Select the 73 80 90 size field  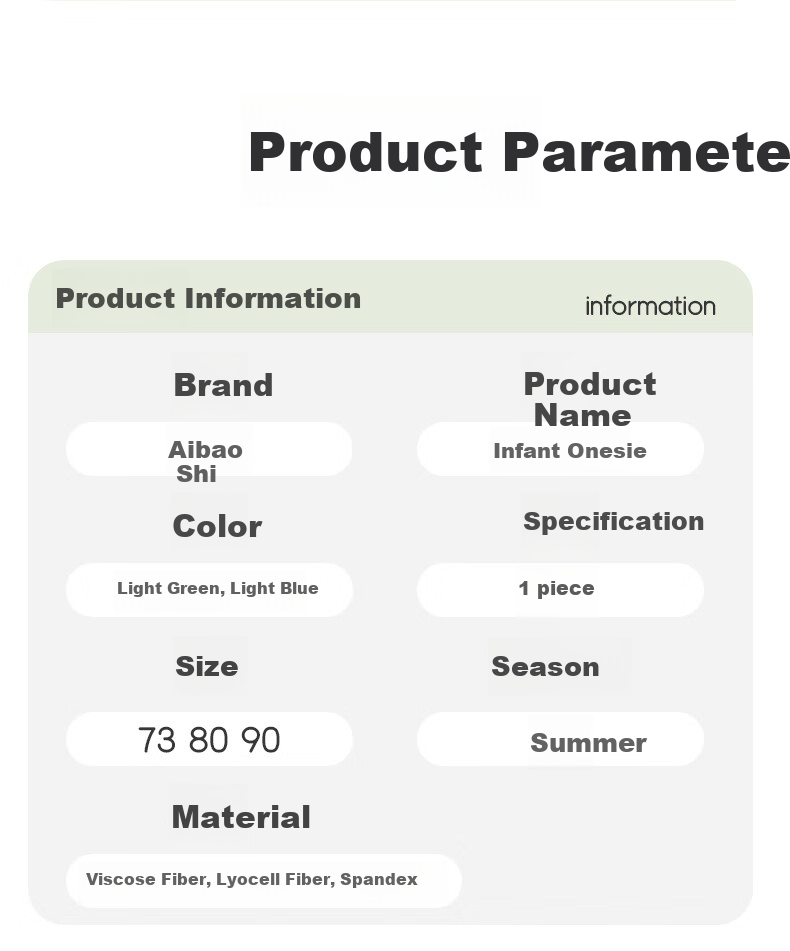tap(209, 739)
